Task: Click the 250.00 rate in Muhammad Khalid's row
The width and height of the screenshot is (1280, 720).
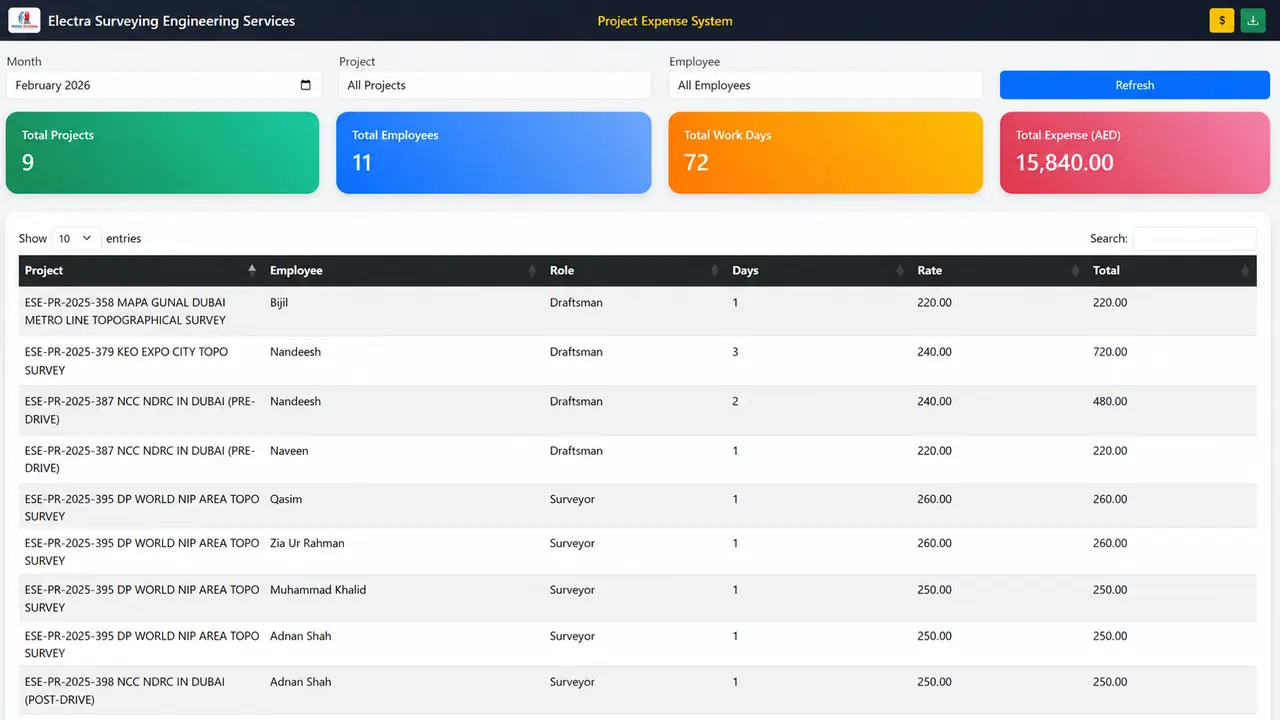Action: [x=934, y=590]
